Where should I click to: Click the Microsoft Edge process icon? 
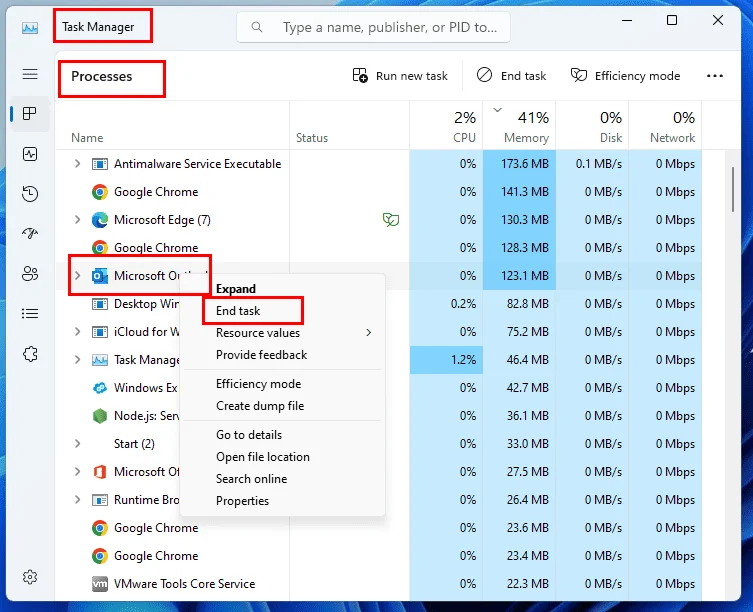pyautogui.click(x=100, y=220)
